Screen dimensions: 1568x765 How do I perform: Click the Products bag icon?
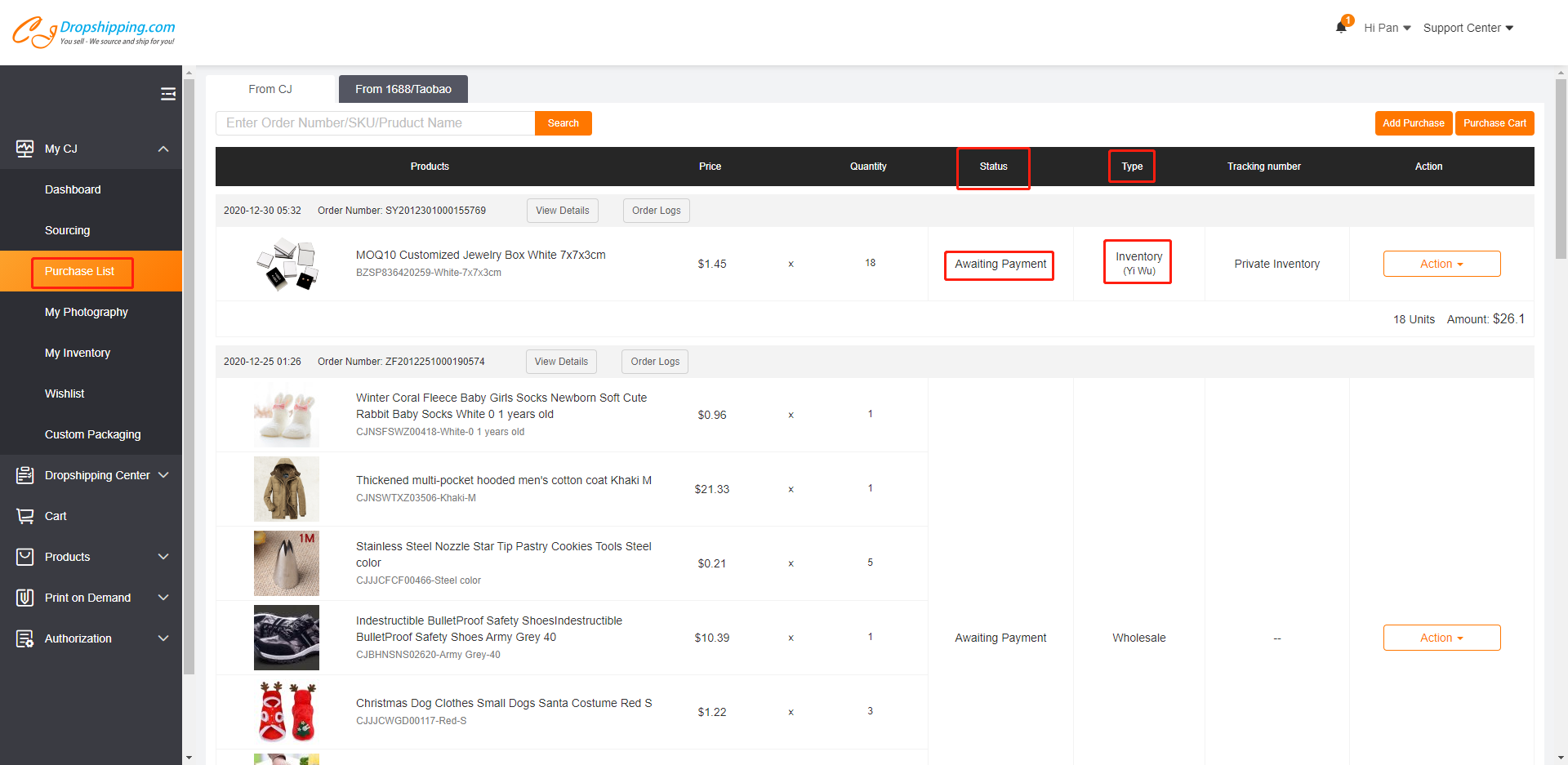pyautogui.click(x=25, y=557)
